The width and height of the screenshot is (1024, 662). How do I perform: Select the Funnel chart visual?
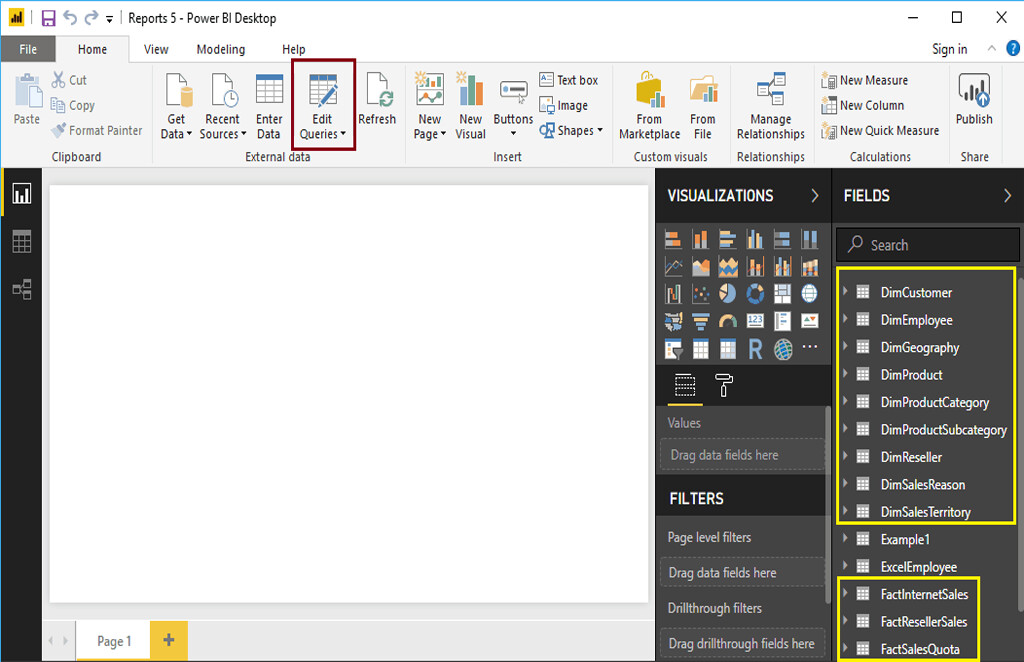(700, 321)
